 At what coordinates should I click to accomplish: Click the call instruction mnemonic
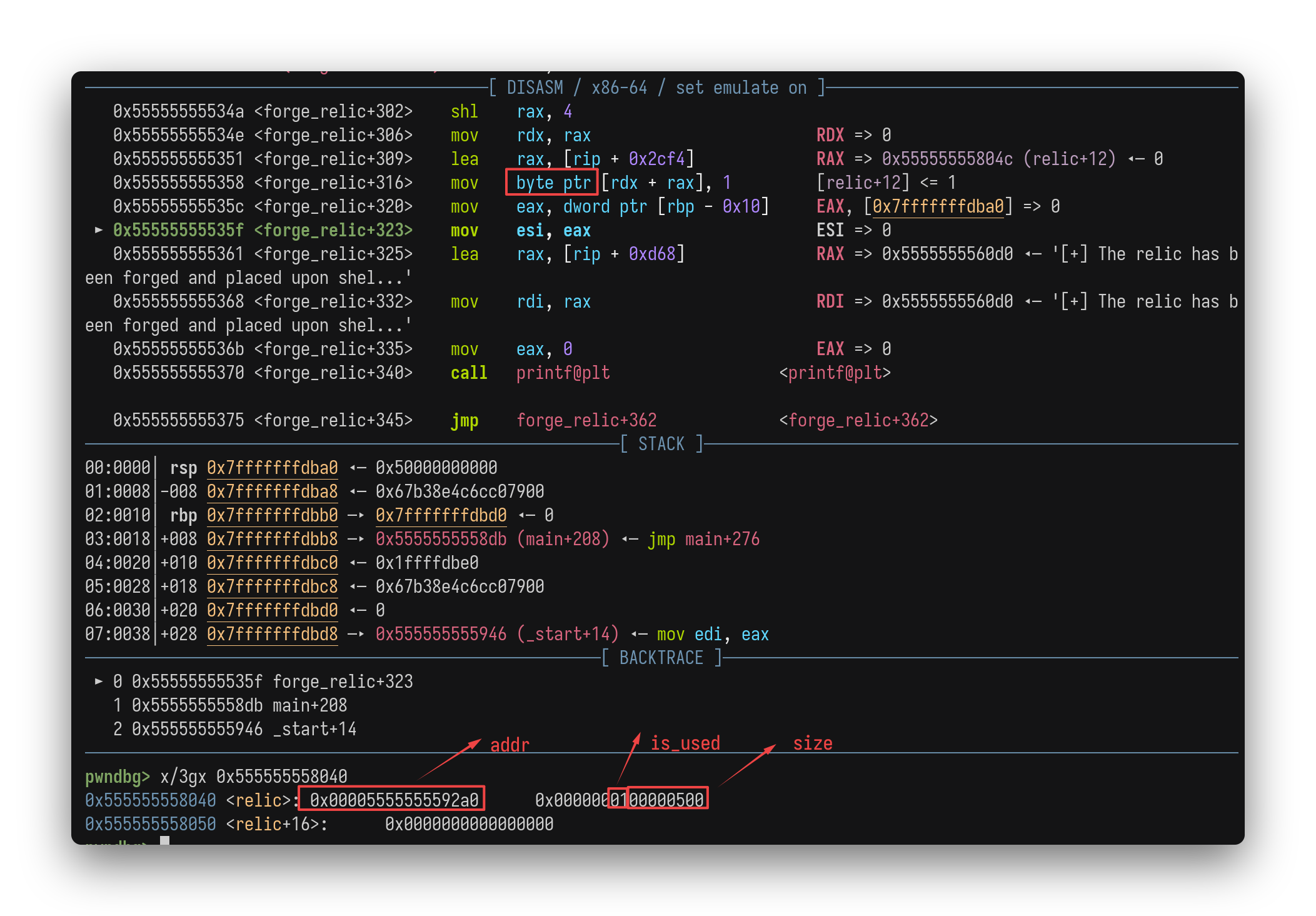tap(469, 373)
